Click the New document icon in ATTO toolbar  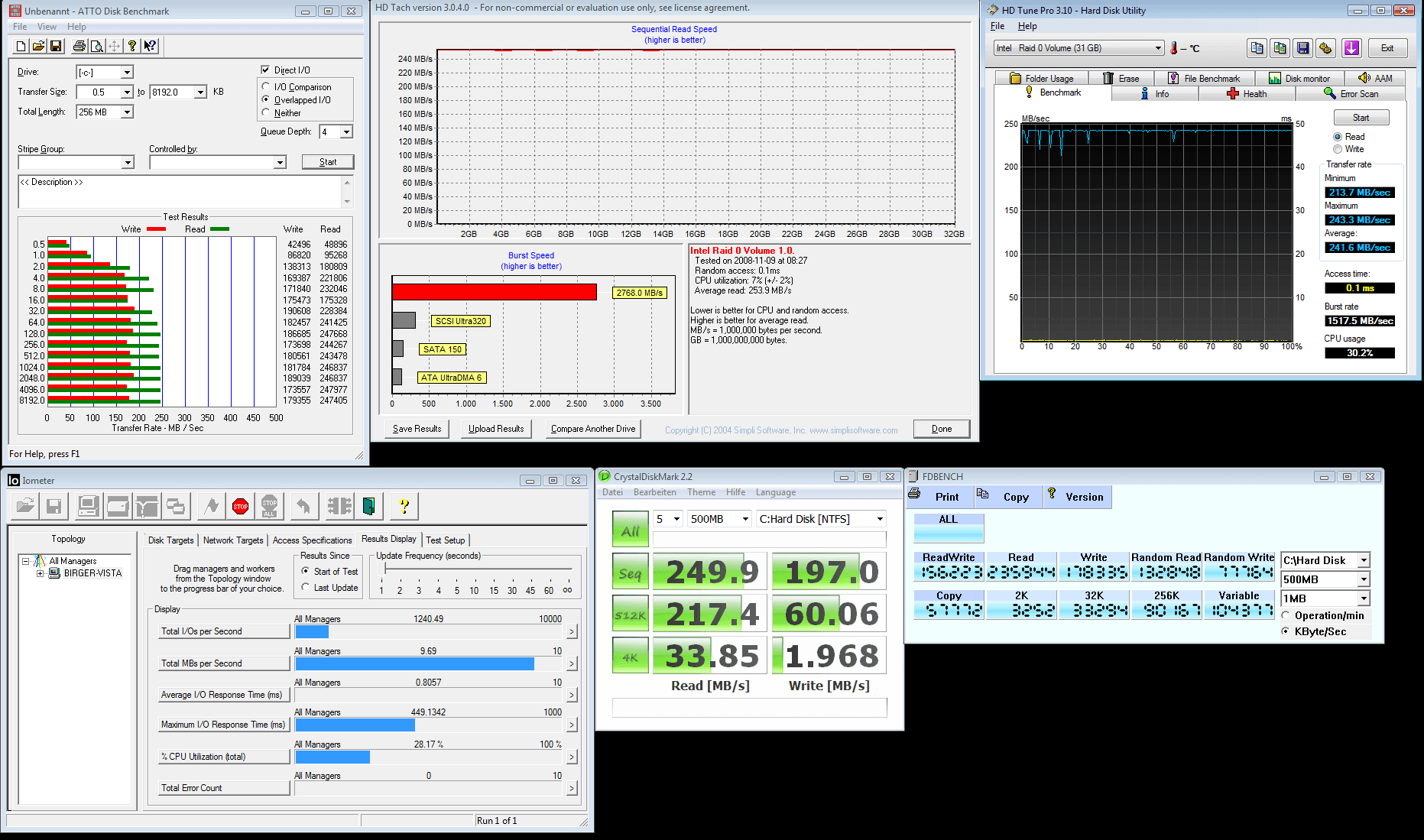tap(21, 46)
